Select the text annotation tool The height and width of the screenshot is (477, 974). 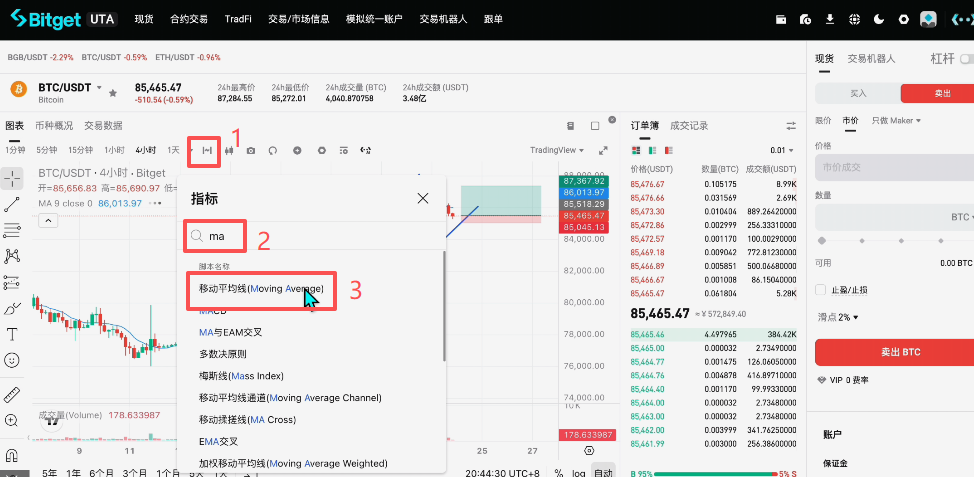12,334
